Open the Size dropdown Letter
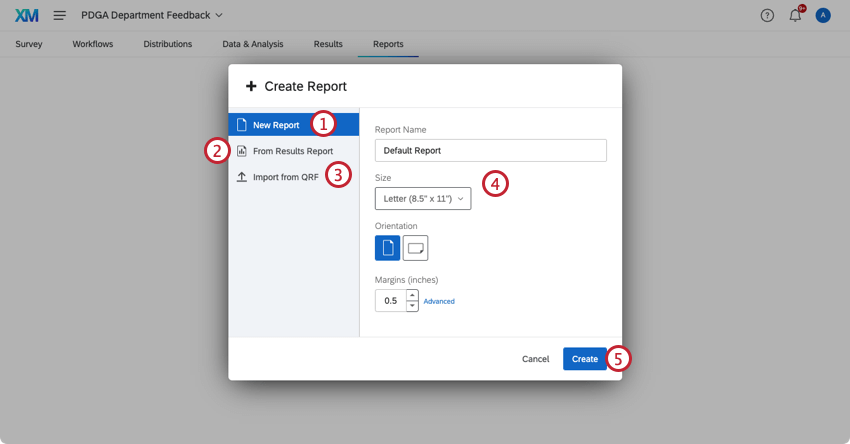Screen dimensions: 850x444 [423, 198]
